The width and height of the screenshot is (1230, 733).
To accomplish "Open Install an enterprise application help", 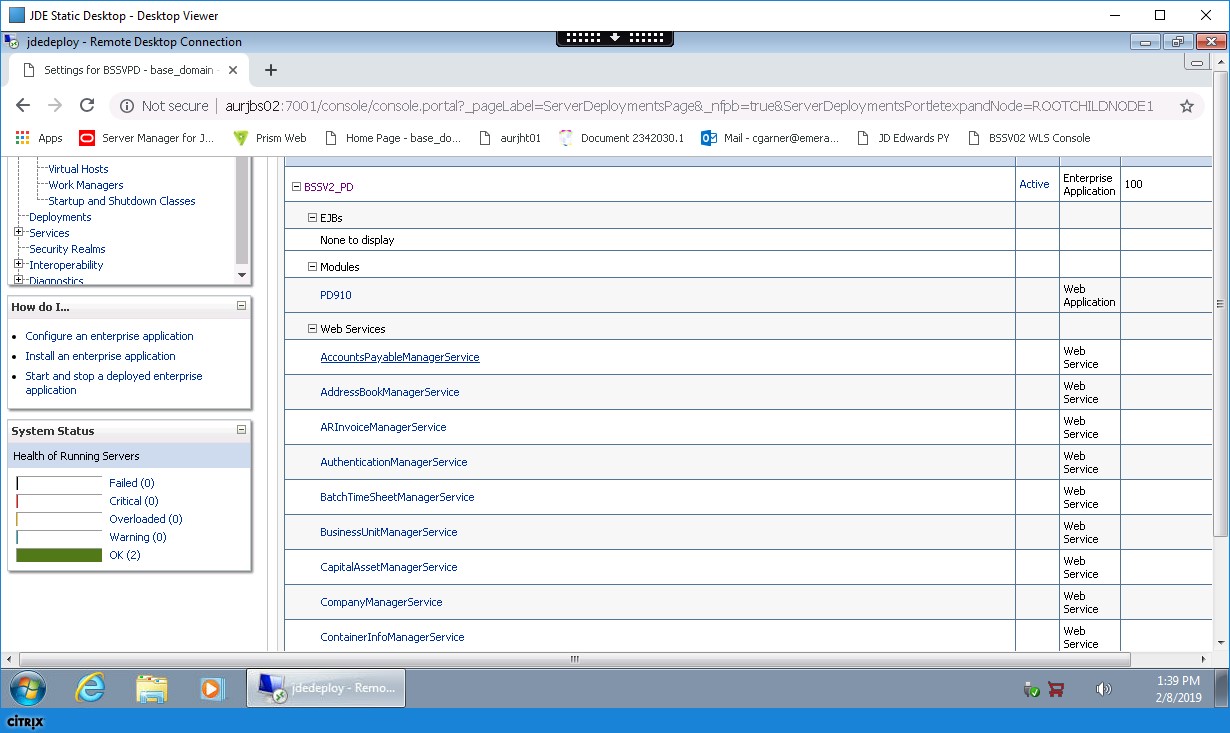I will click(100, 356).
